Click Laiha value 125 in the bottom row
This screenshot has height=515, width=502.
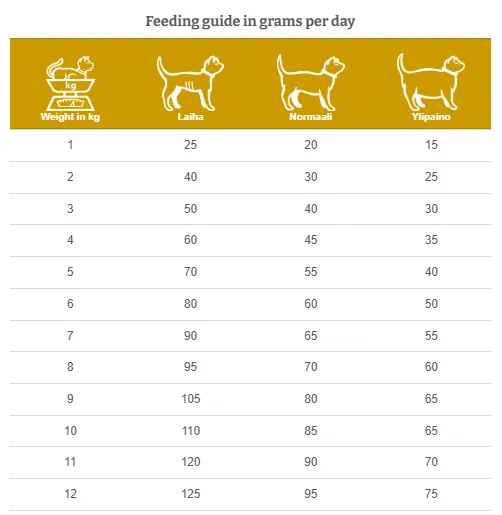(x=191, y=494)
